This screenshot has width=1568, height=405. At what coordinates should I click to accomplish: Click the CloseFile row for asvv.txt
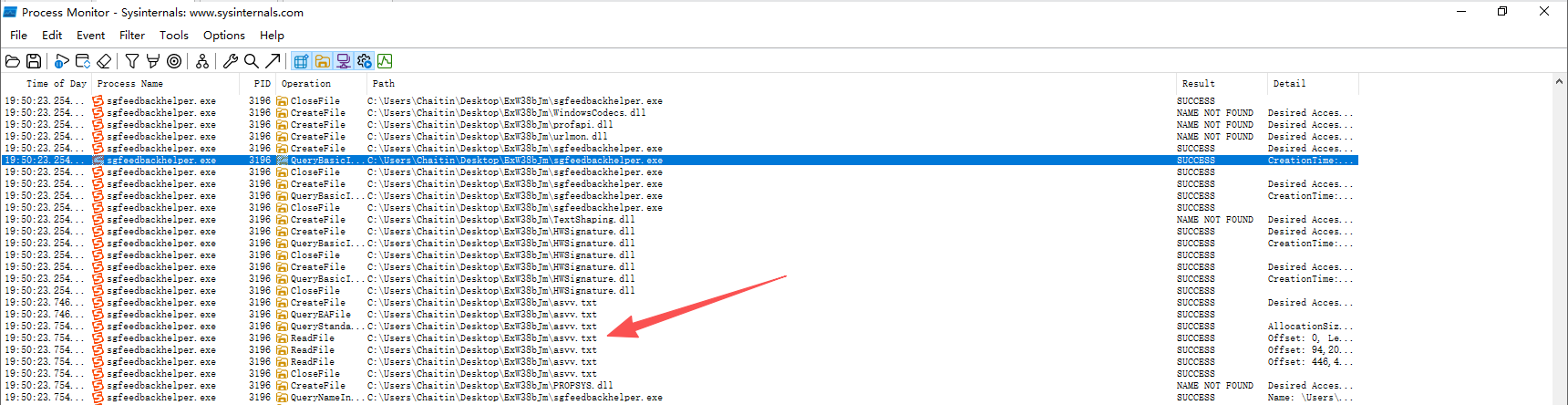[680, 374]
